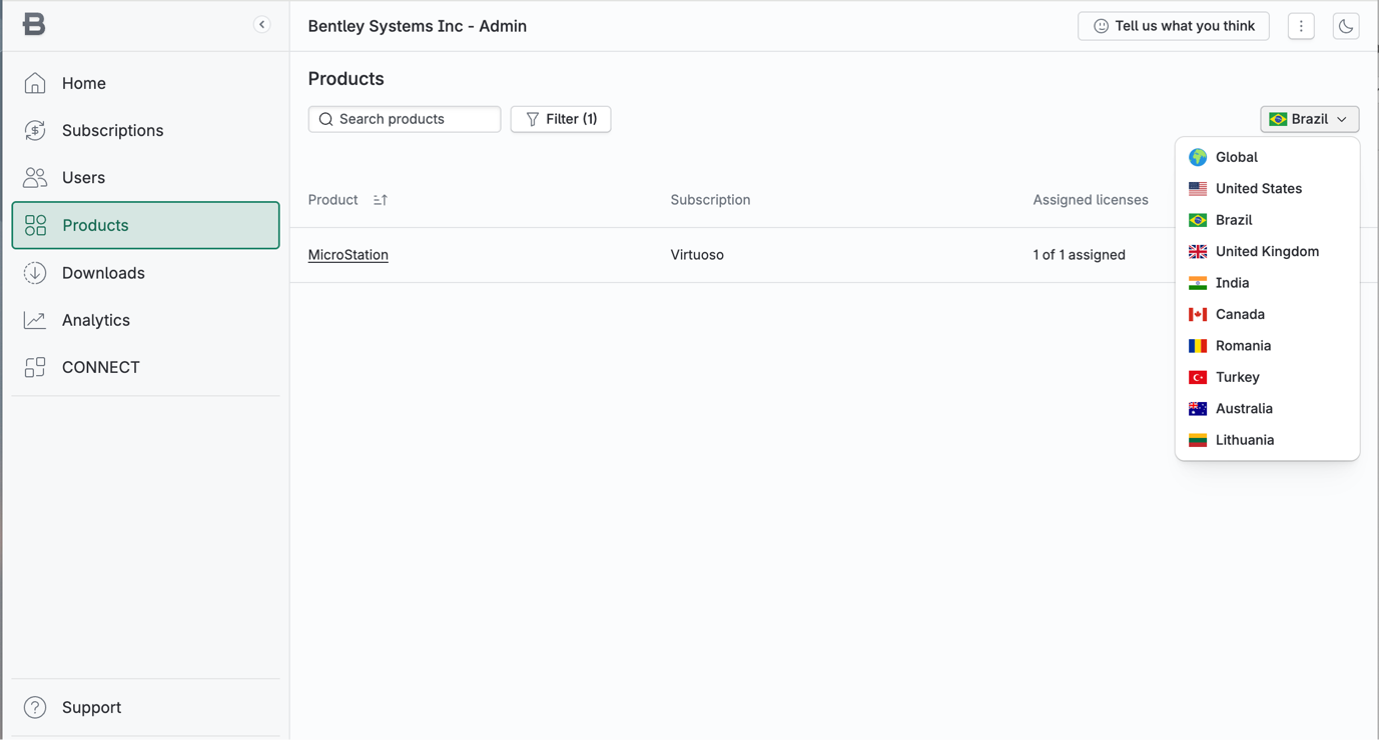This screenshot has width=1384, height=742.
Task: Focus the Search products field
Action: pyautogui.click(x=404, y=119)
